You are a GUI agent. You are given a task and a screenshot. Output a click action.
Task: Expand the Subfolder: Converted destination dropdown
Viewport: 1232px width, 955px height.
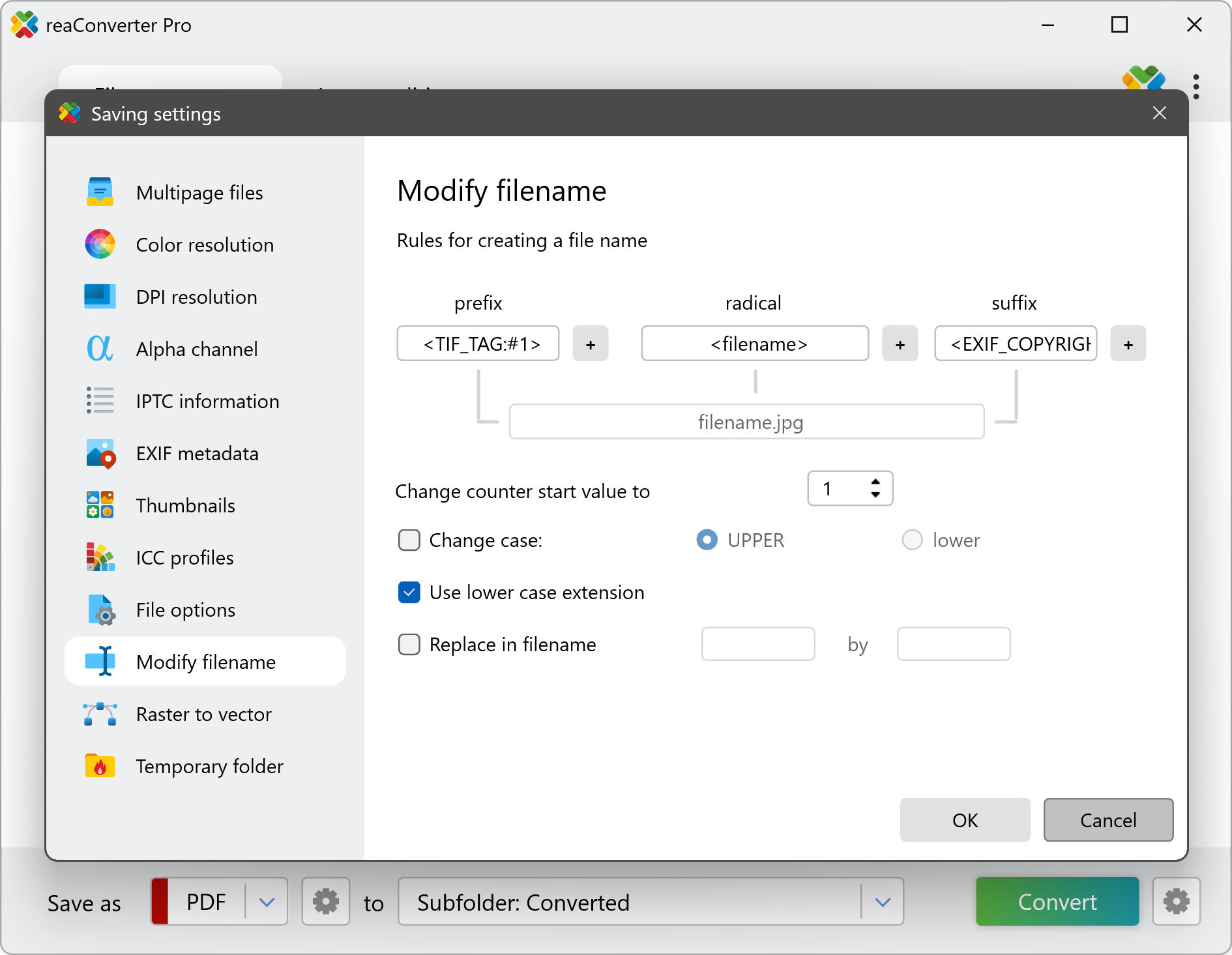[883, 902]
